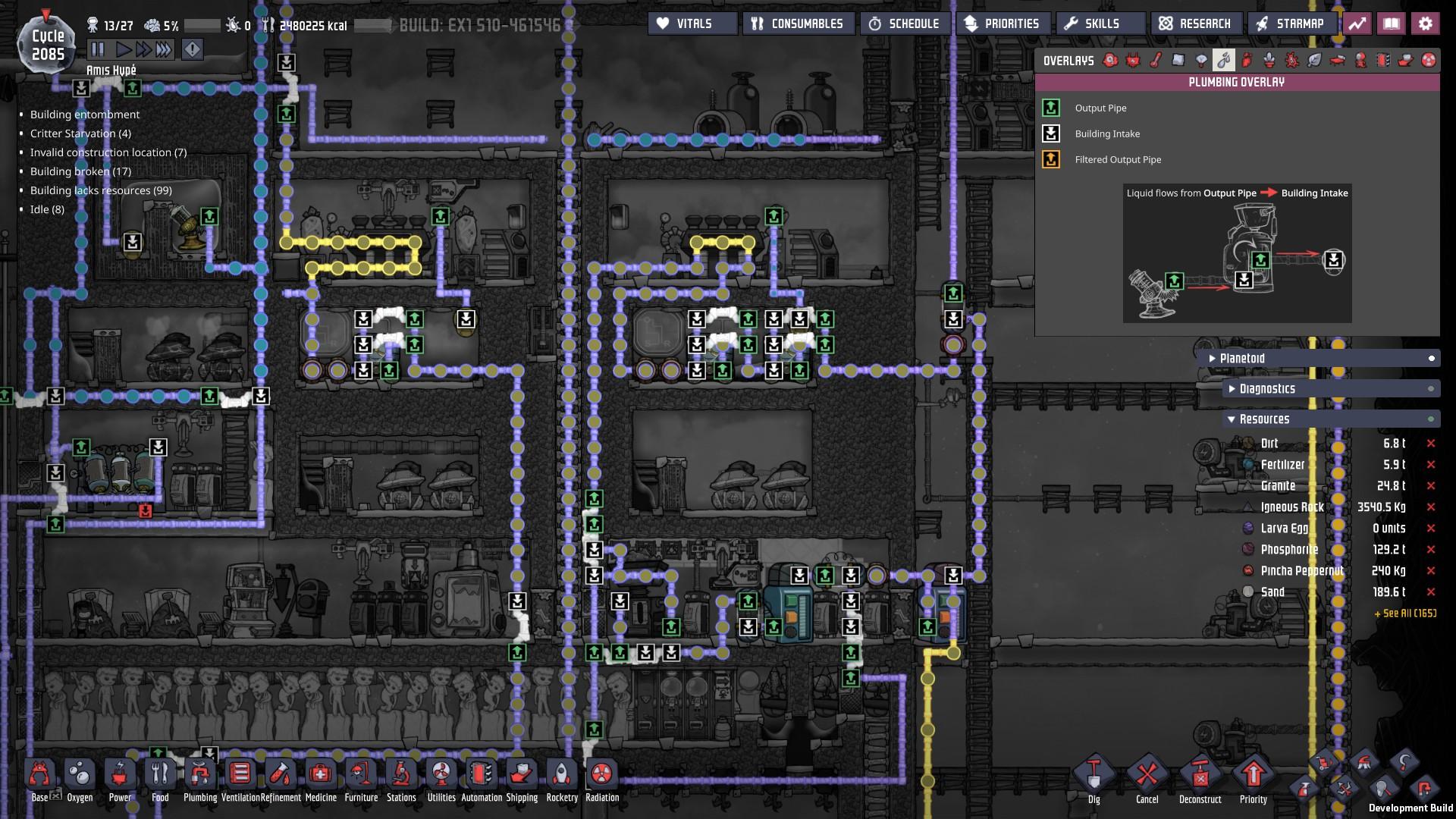Switch to the Temperature overlay thermometer icon
1456x819 pixels.
click(x=1156, y=60)
